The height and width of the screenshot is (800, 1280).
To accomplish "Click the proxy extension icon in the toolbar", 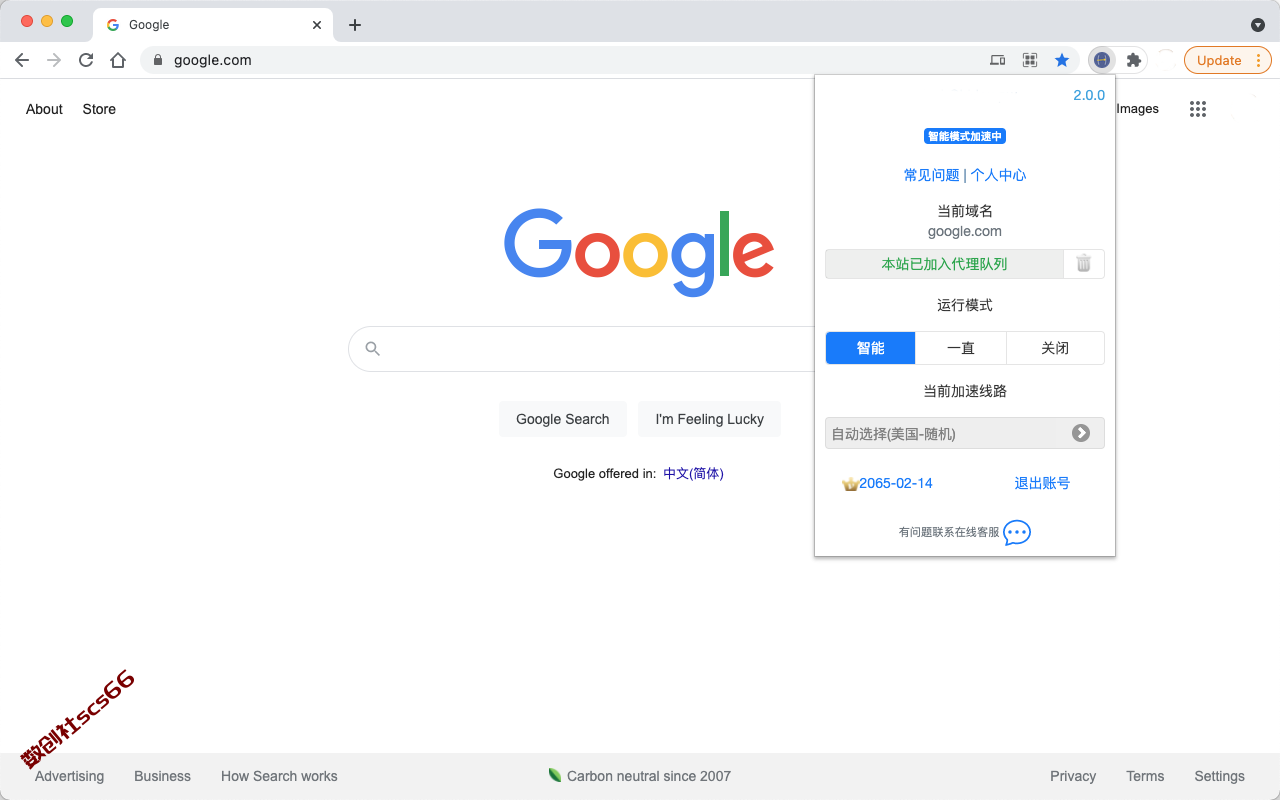I will tap(1101, 60).
